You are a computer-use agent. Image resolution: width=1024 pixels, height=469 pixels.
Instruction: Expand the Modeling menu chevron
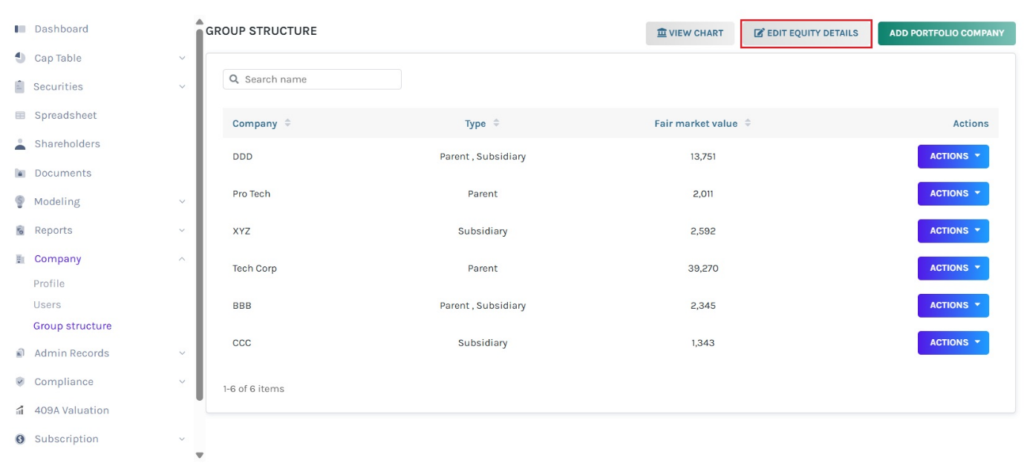click(182, 202)
